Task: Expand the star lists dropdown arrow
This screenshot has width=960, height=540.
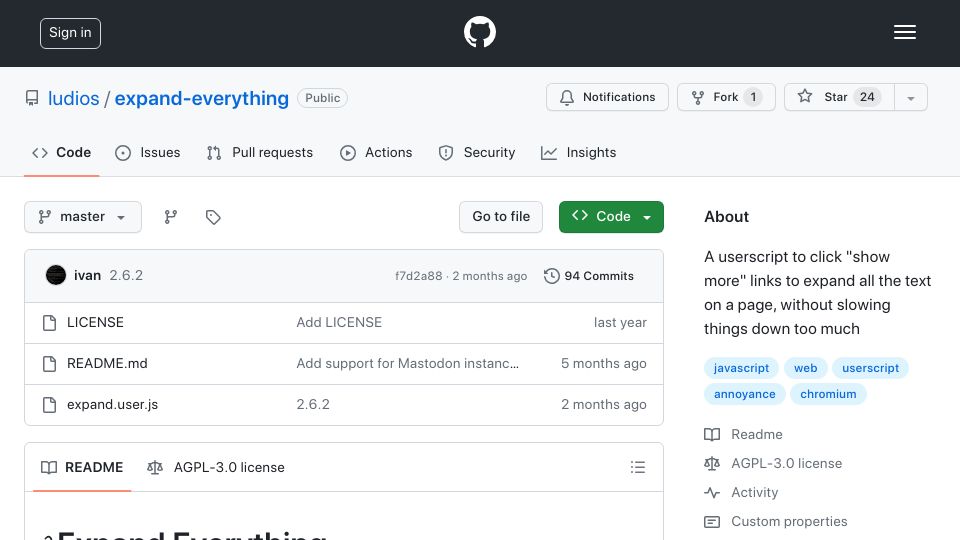Action: pyautogui.click(x=910, y=97)
